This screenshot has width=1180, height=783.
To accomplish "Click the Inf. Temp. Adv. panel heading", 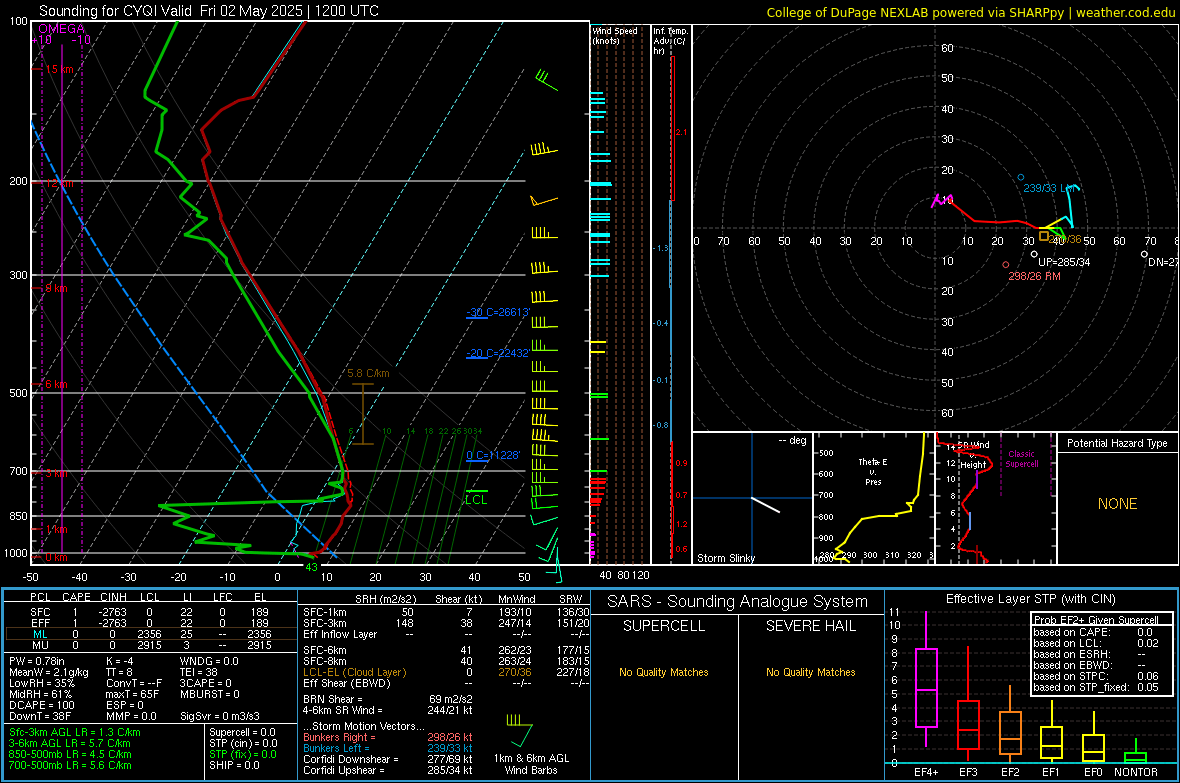I will (669, 41).
